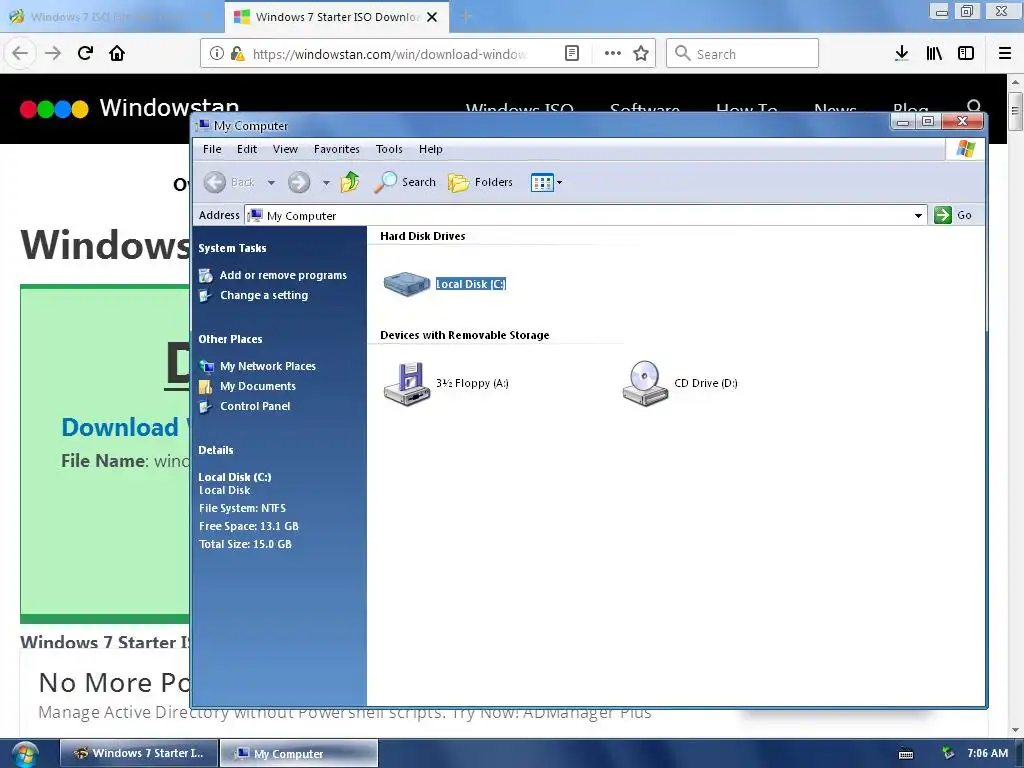Open the Favorites menu

pyautogui.click(x=336, y=149)
